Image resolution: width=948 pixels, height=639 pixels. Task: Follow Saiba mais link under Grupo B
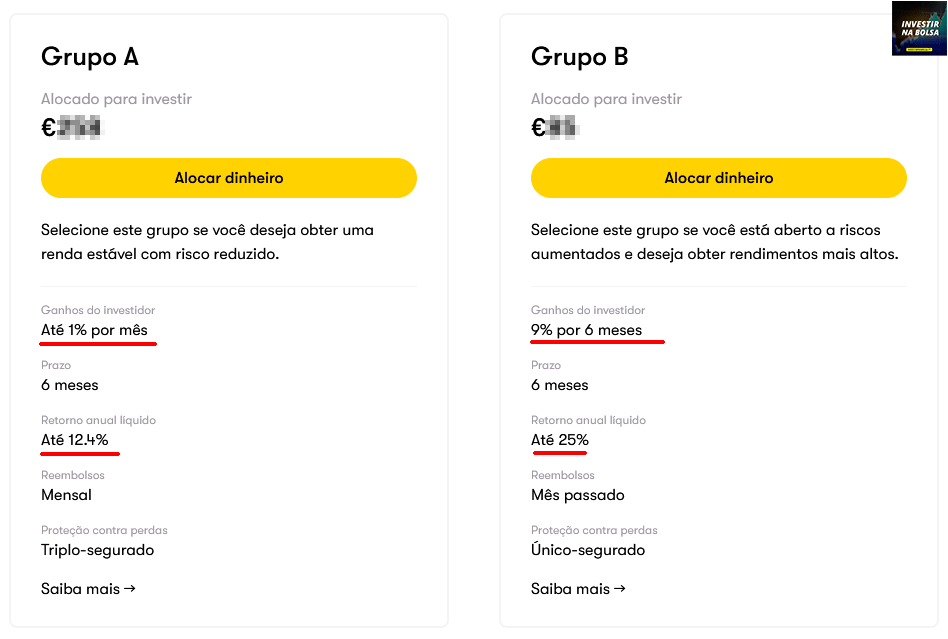click(x=578, y=589)
